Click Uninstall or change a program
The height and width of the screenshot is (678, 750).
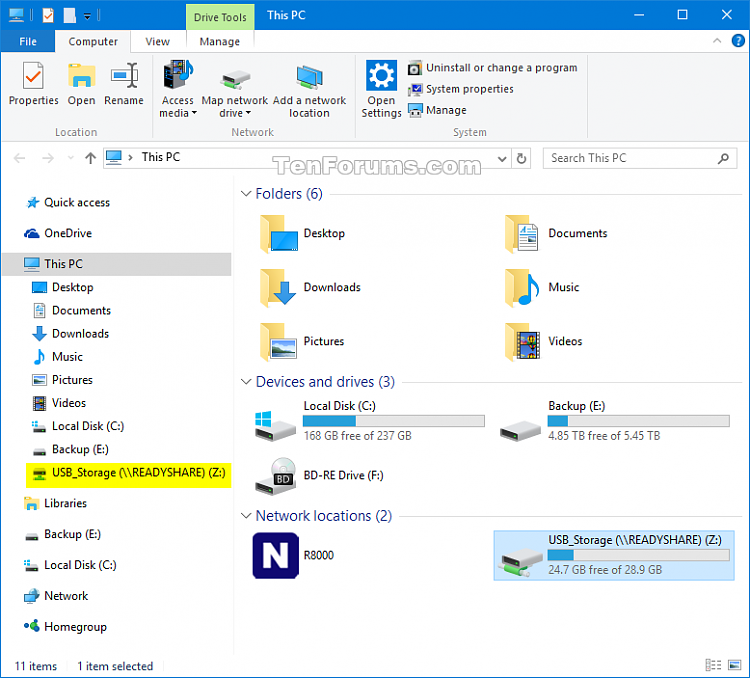tap(493, 68)
